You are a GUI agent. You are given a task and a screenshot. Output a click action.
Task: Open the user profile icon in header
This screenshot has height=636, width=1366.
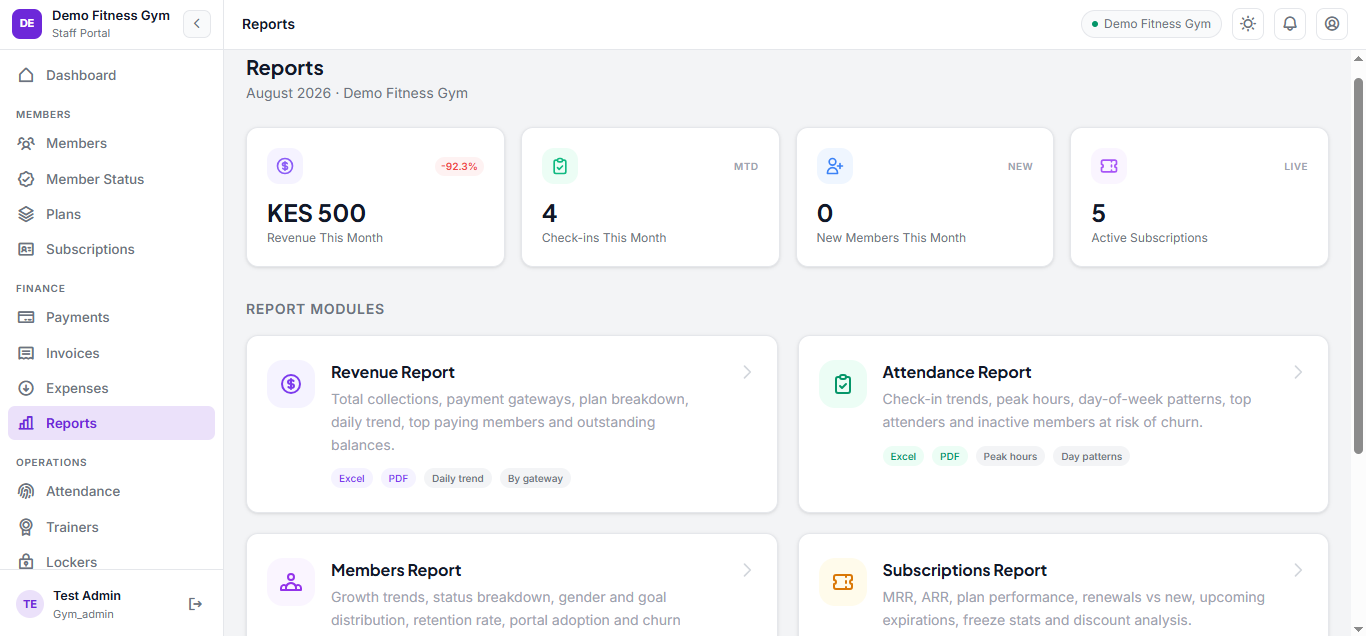point(1332,24)
